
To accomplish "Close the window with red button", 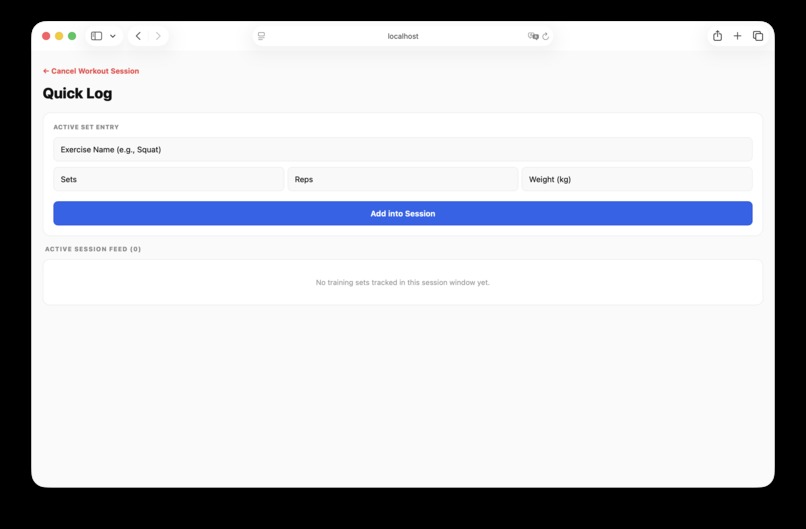I will point(46,36).
